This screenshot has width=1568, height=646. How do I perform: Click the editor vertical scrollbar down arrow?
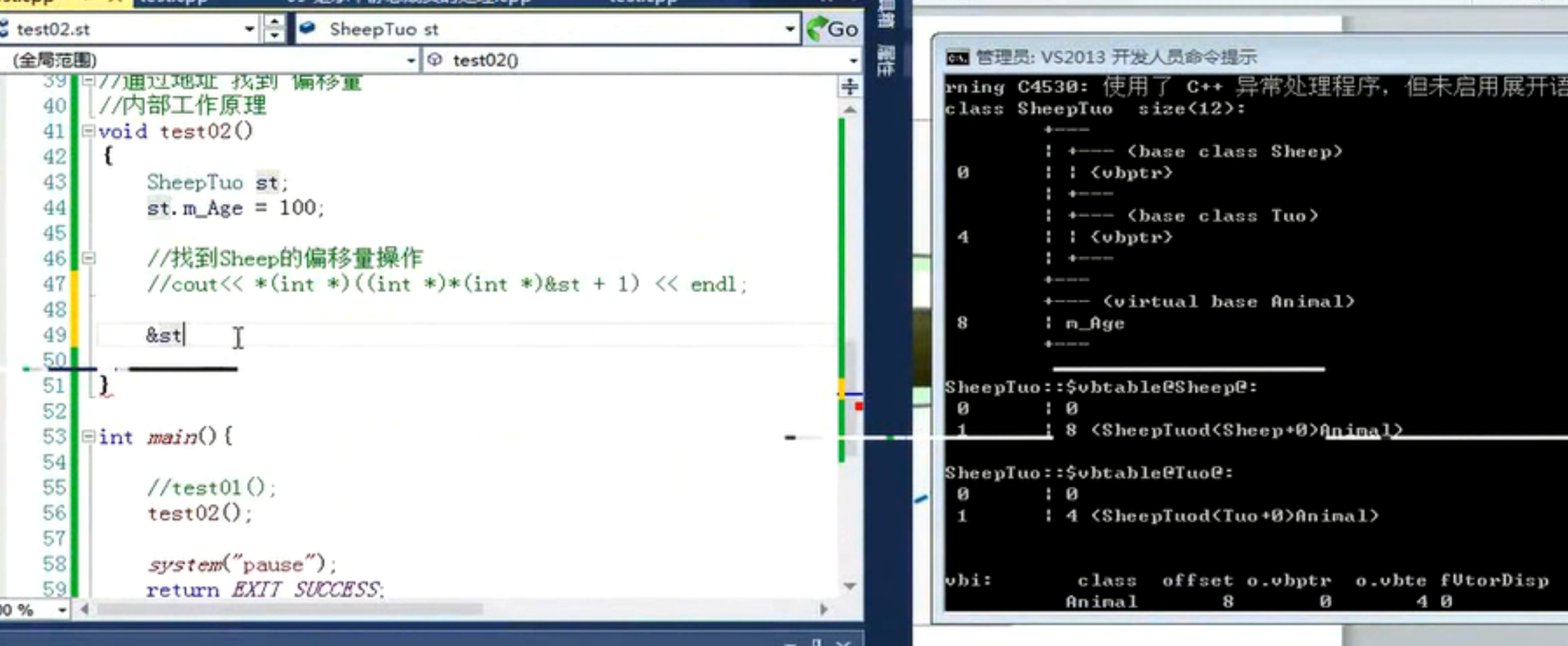point(850,586)
